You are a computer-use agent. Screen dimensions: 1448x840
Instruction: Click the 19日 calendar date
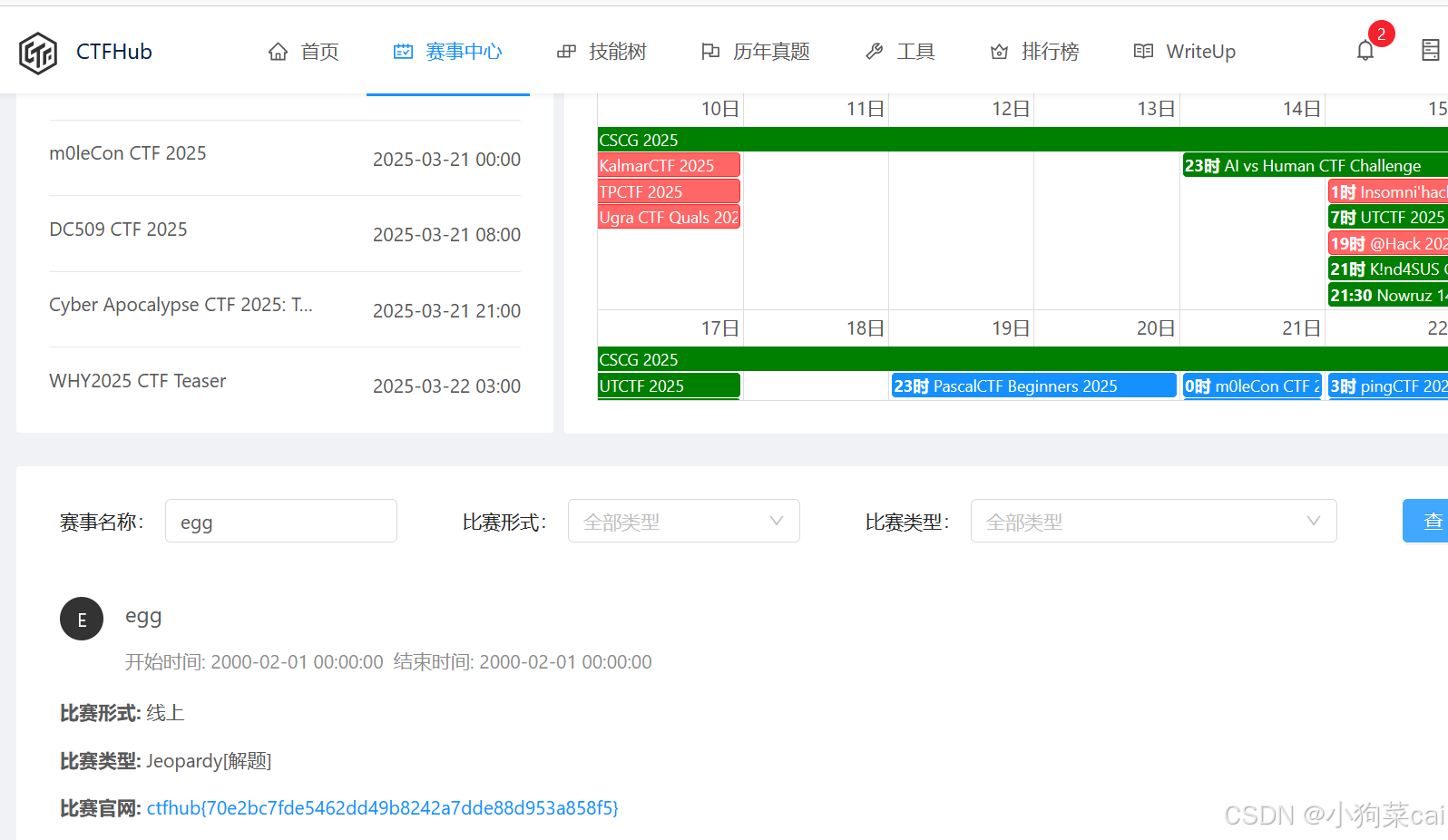click(x=1011, y=328)
